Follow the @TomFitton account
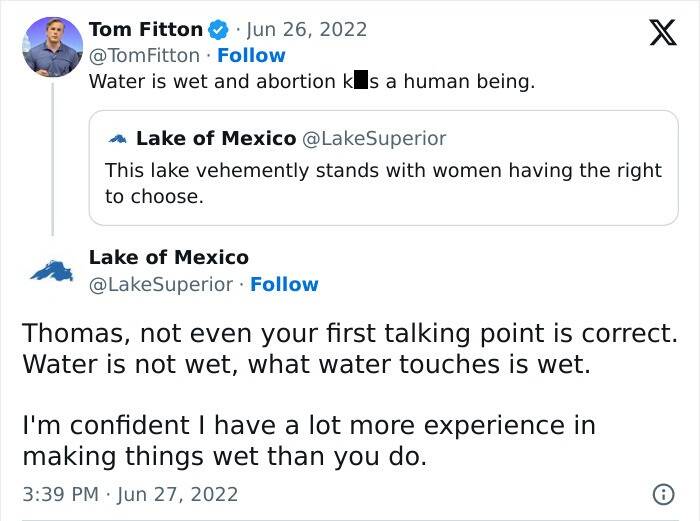This screenshot has height=521, width=700. 251,55
